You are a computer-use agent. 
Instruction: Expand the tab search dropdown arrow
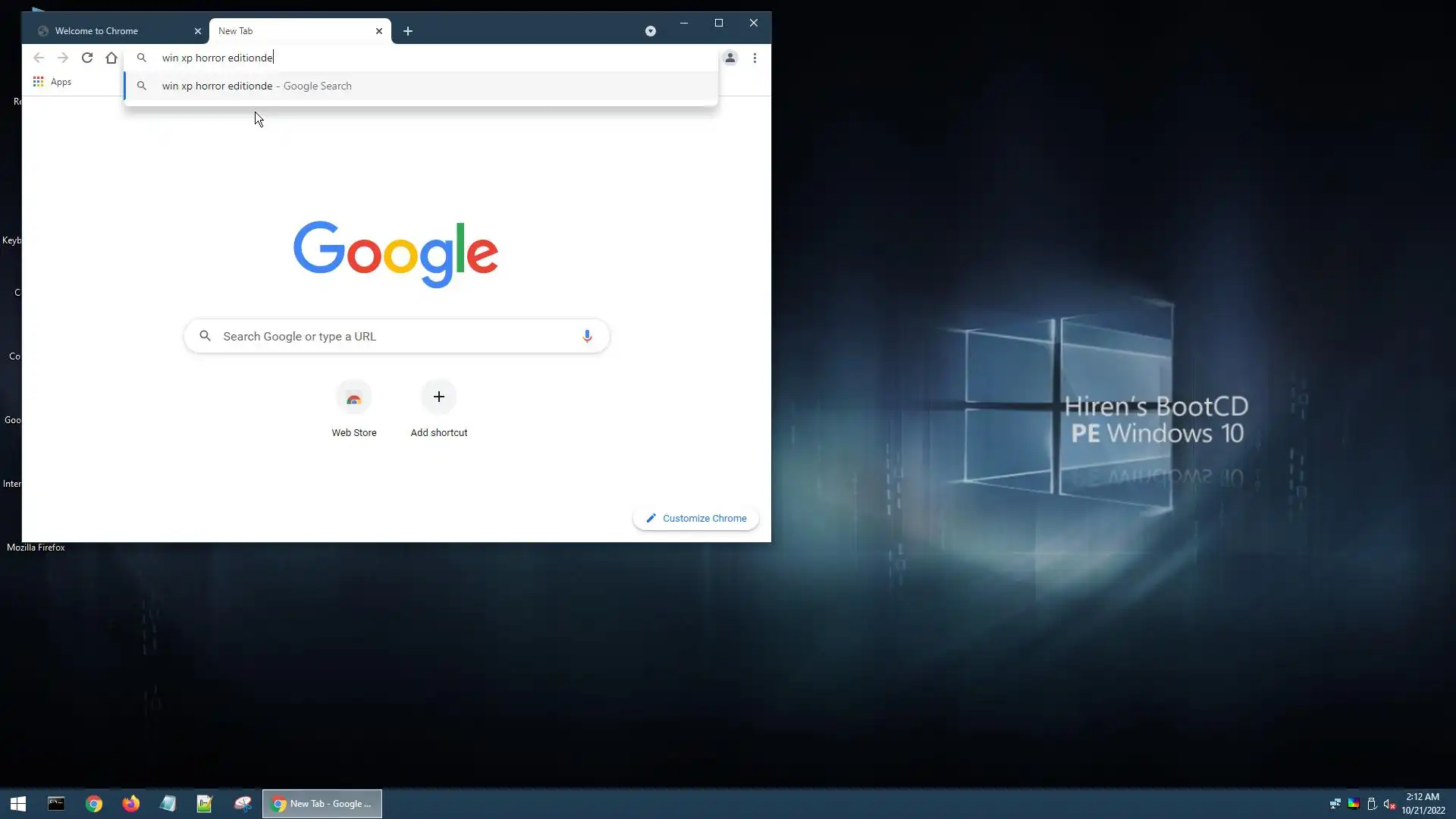tap(650, 31)
